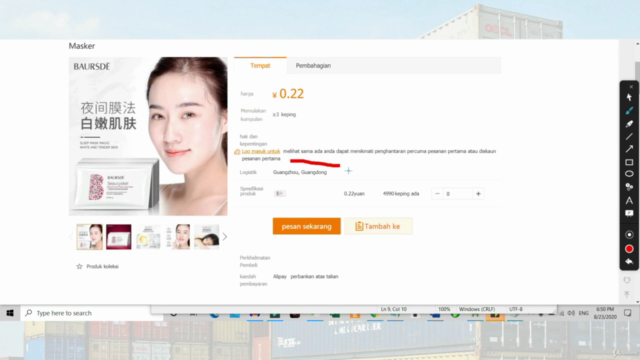
Task: Click the pesan sekarang order button
Action: pos(307,226)
